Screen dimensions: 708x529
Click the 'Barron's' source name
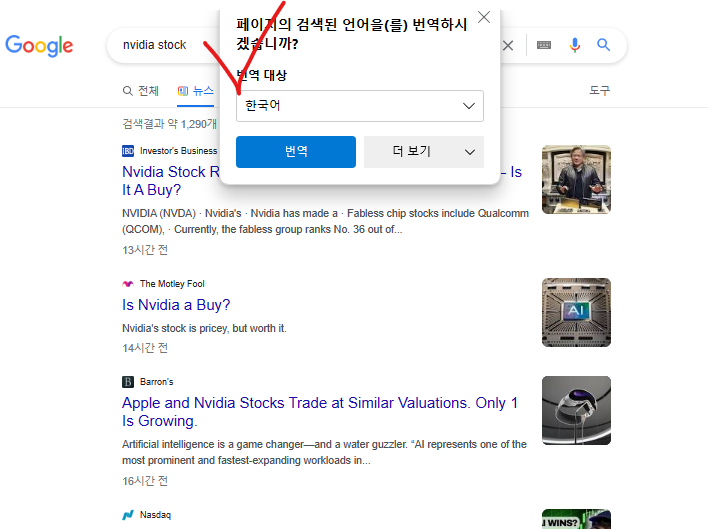coord(156,382)
